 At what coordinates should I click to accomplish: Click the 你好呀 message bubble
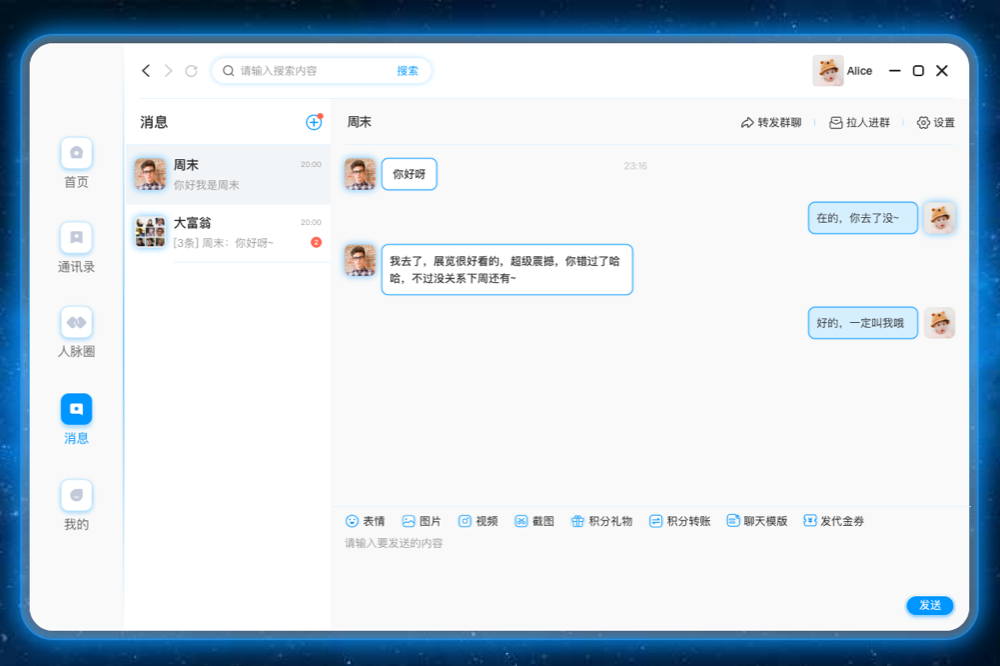point(409,174)
